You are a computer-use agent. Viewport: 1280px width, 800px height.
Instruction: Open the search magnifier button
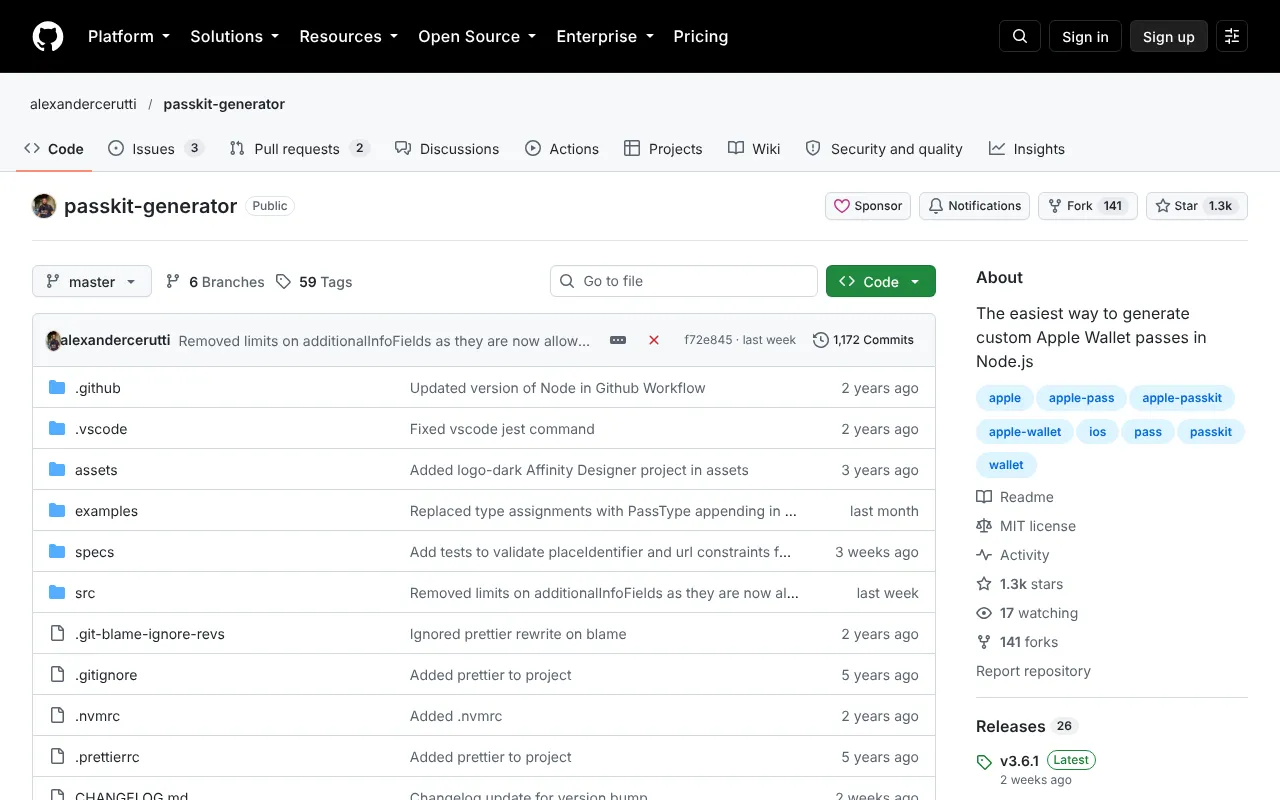pyautogui.click(x=1020, y=36)
